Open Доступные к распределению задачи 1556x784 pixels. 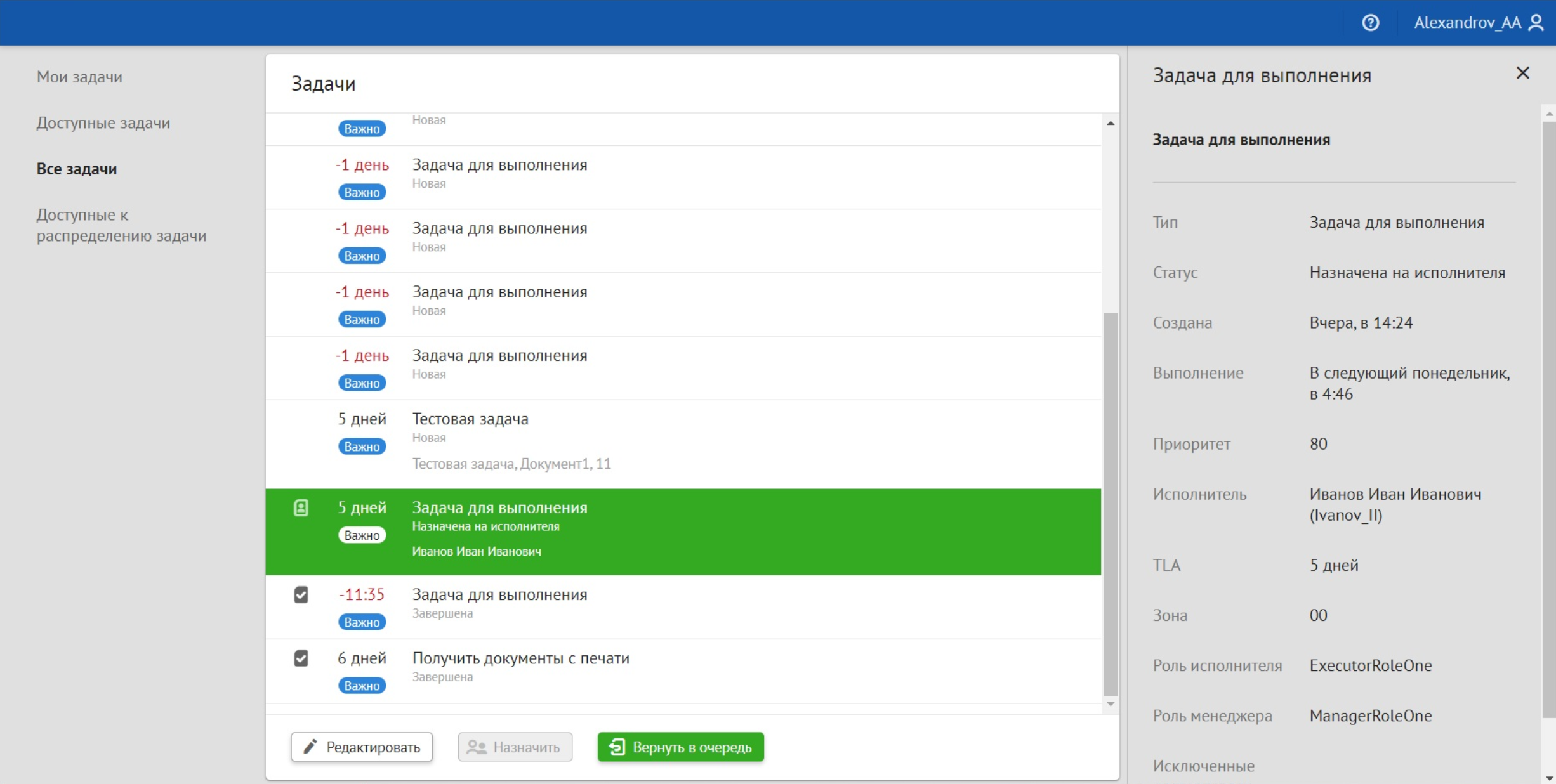121,225
